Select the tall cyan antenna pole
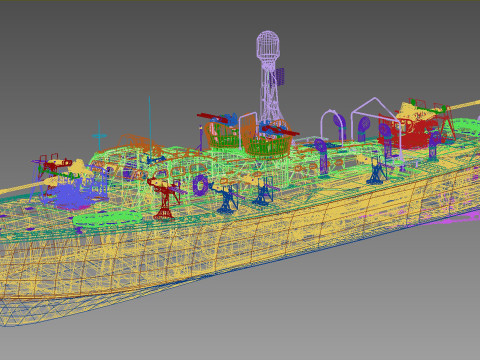480x360 pixels. [x=150, y=128]
